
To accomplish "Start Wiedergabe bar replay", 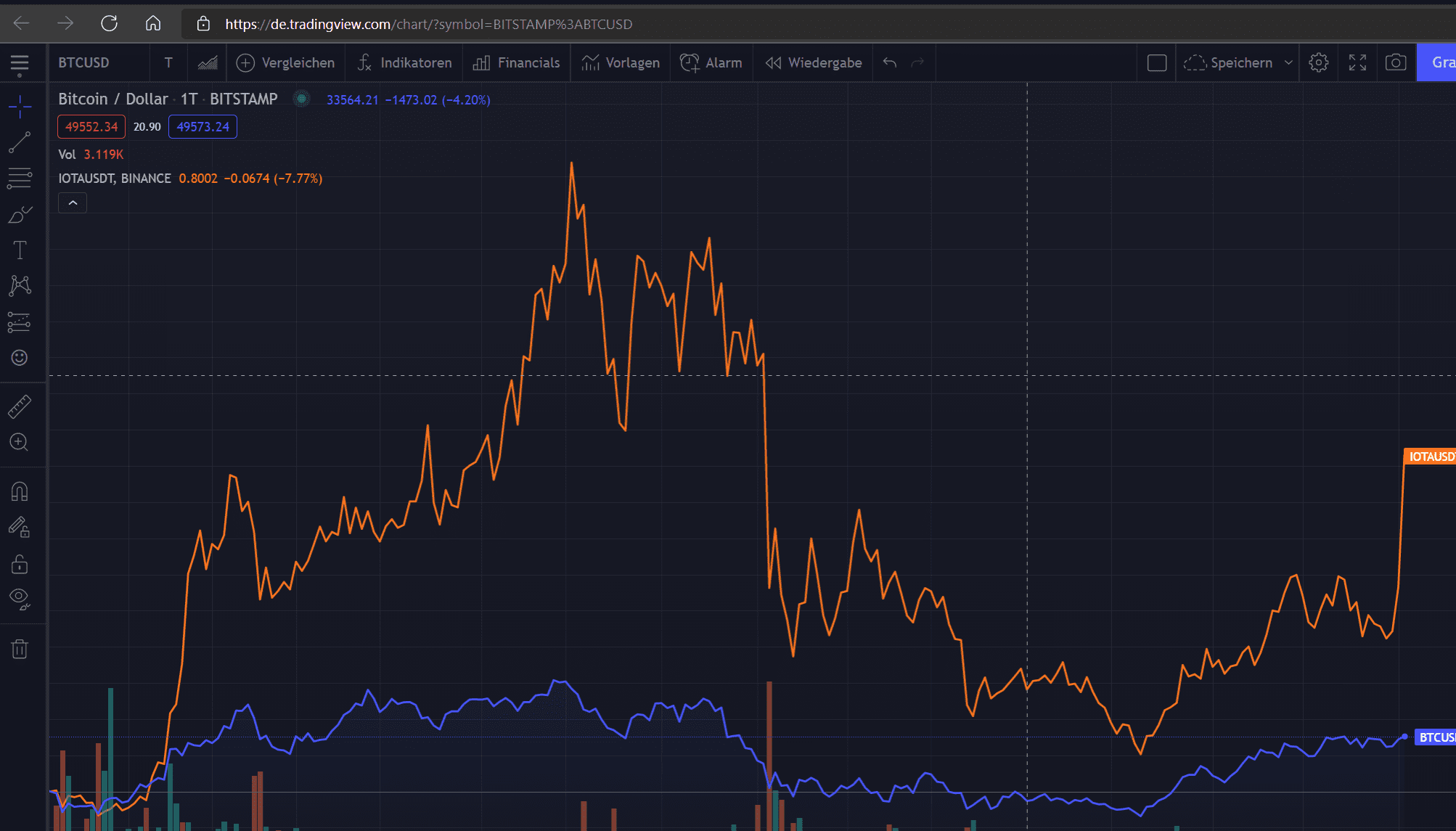I will [814, 62].
